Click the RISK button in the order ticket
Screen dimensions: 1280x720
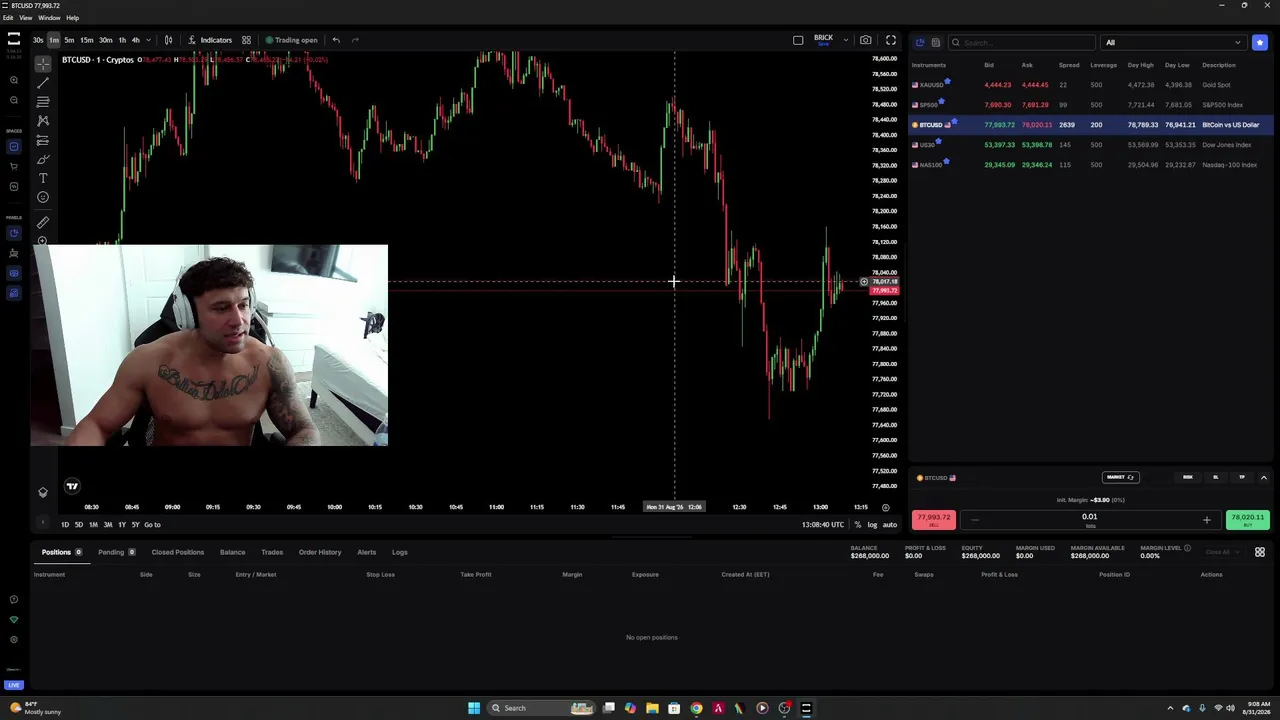coord(1188,477)
